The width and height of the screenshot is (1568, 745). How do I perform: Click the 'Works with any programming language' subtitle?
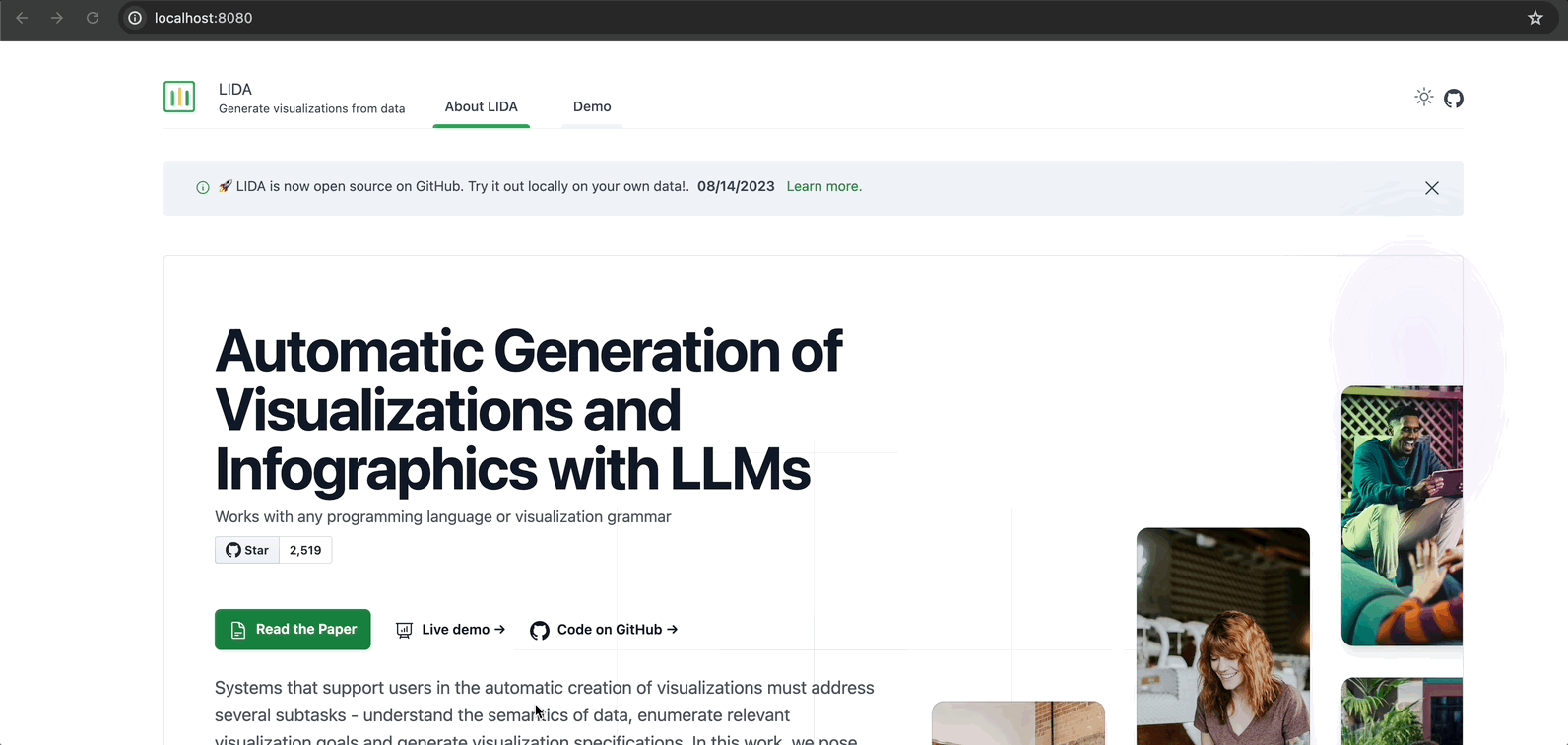[x=443, y=516]
